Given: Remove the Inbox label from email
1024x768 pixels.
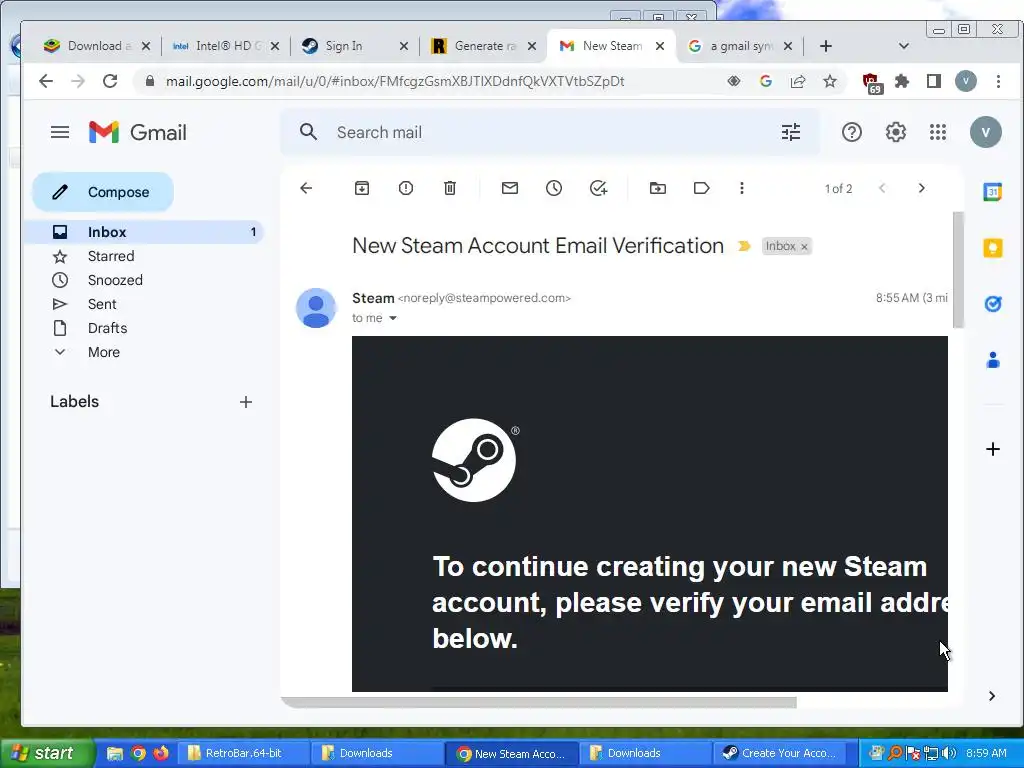Looking at the screenshot, I should click(x=805, y=247).
